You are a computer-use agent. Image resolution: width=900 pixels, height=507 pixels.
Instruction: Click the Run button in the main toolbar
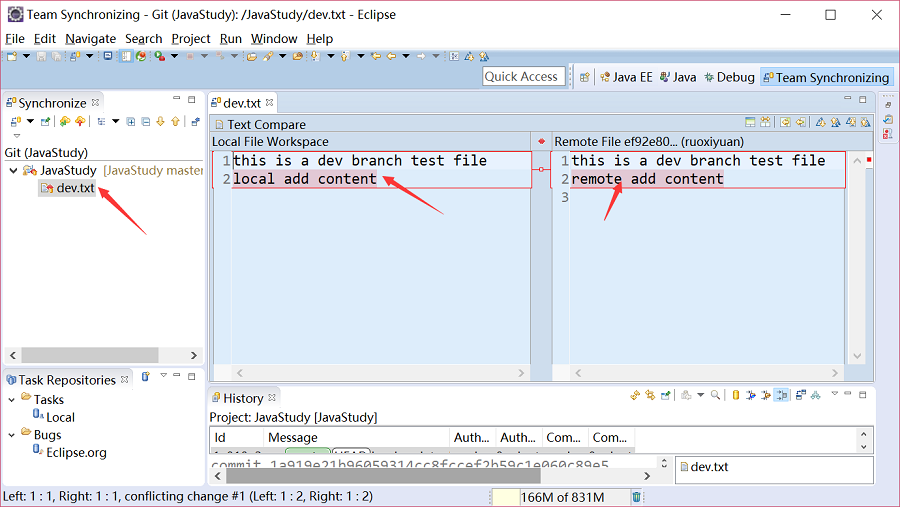coord(160,56)
